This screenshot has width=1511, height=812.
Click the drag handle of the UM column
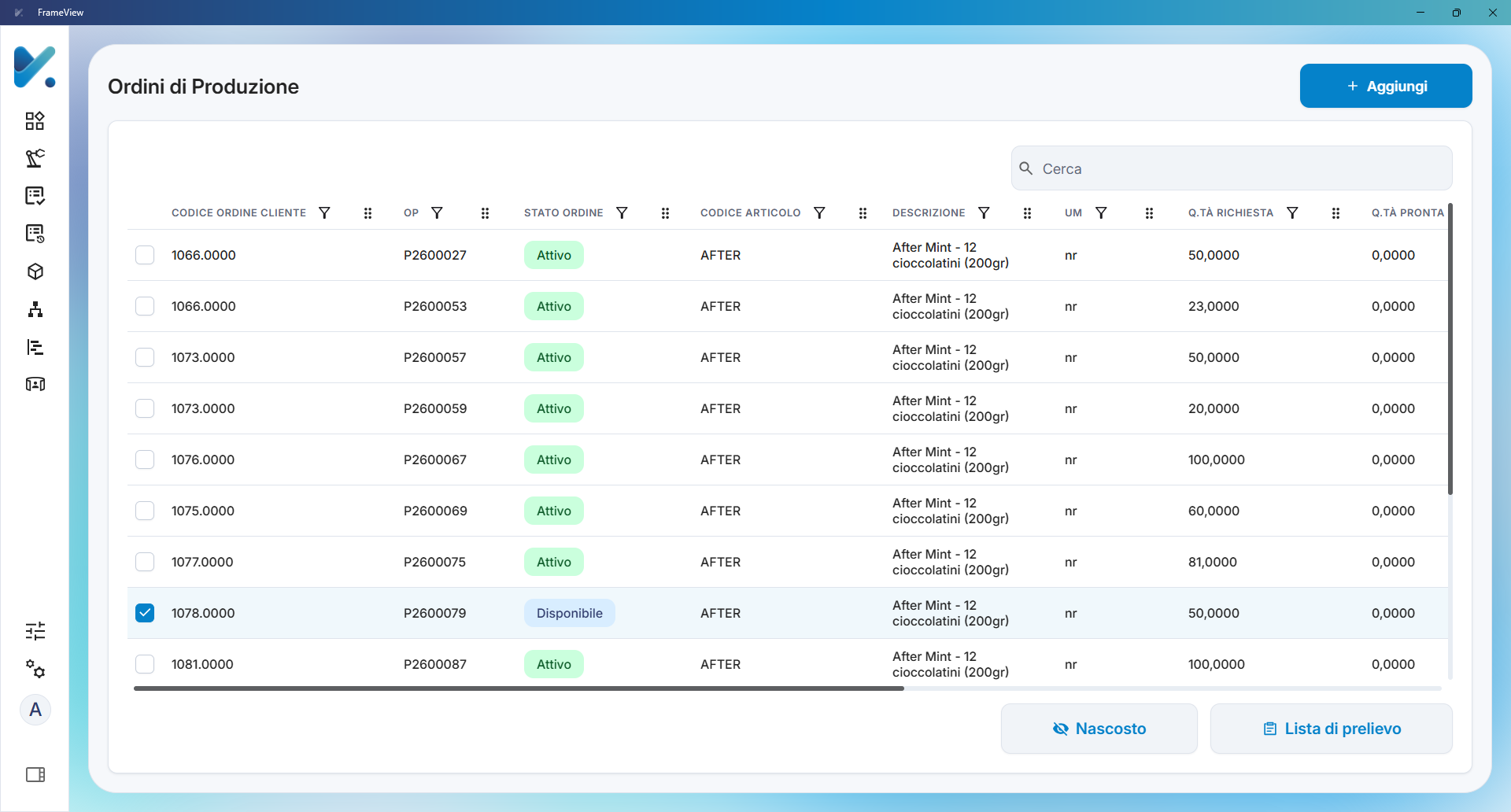click(x=1149, y=213)
